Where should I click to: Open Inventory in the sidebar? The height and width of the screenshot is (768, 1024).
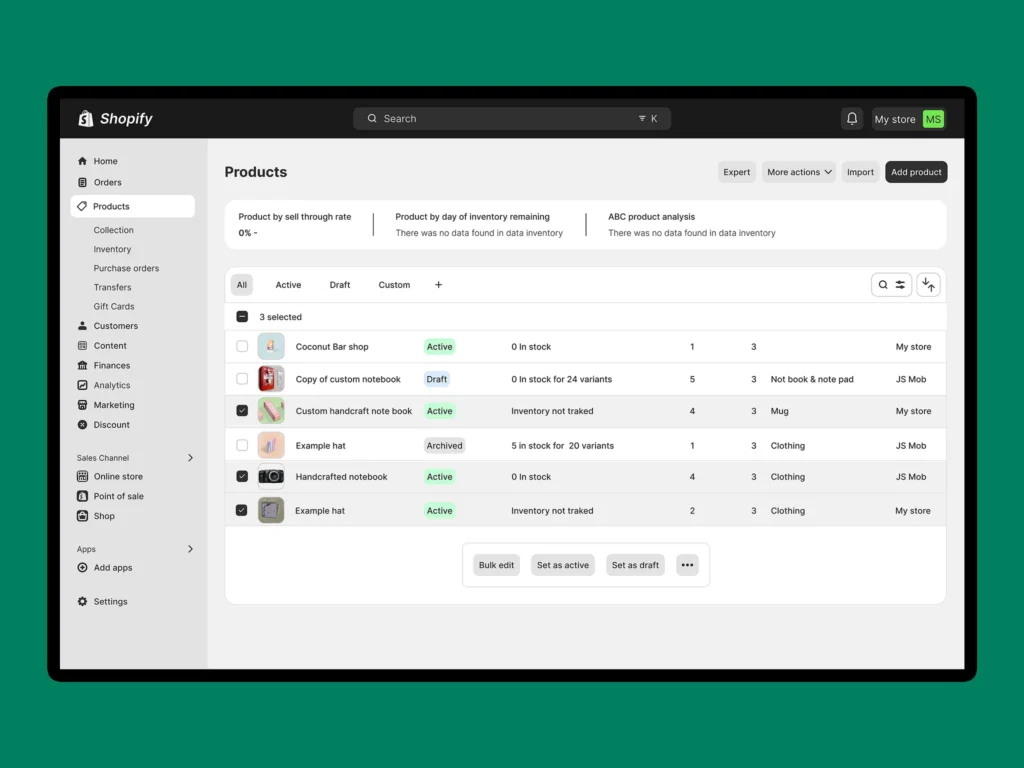tap(112, 249)
